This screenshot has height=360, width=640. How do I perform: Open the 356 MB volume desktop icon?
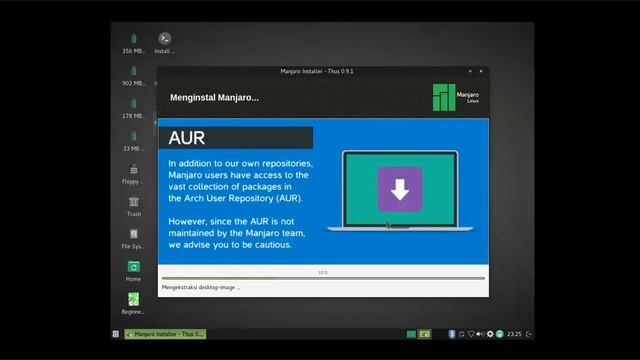click(133, 43)
